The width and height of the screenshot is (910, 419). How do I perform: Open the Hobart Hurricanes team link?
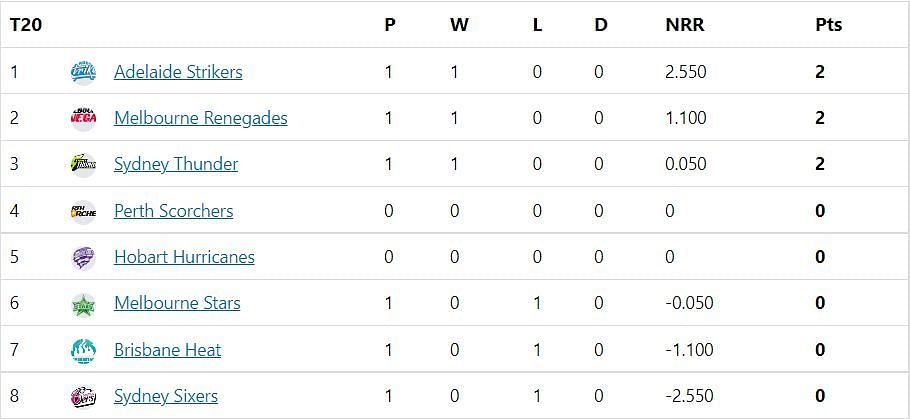pyautogui.click(x=184, y=257)
